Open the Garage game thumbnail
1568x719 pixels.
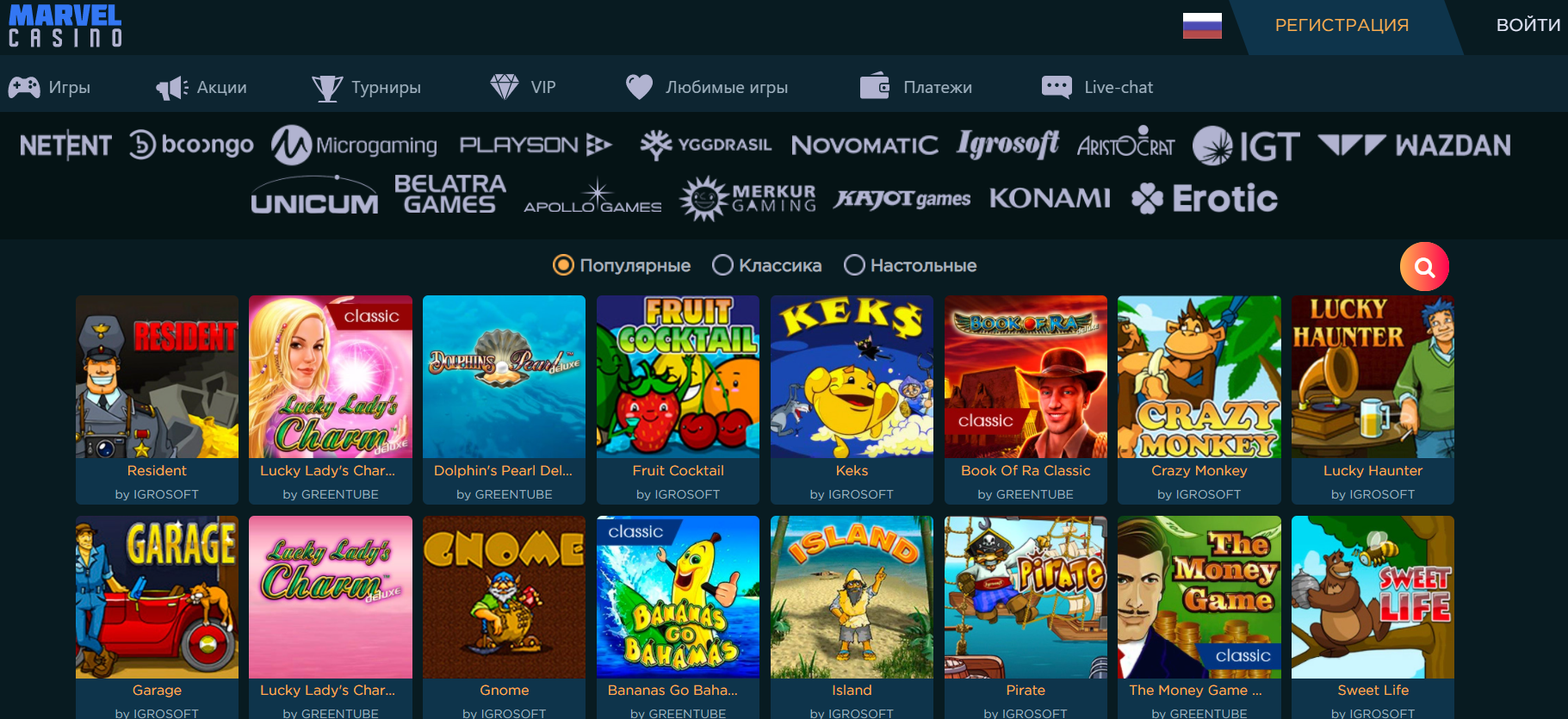(157, 597)
